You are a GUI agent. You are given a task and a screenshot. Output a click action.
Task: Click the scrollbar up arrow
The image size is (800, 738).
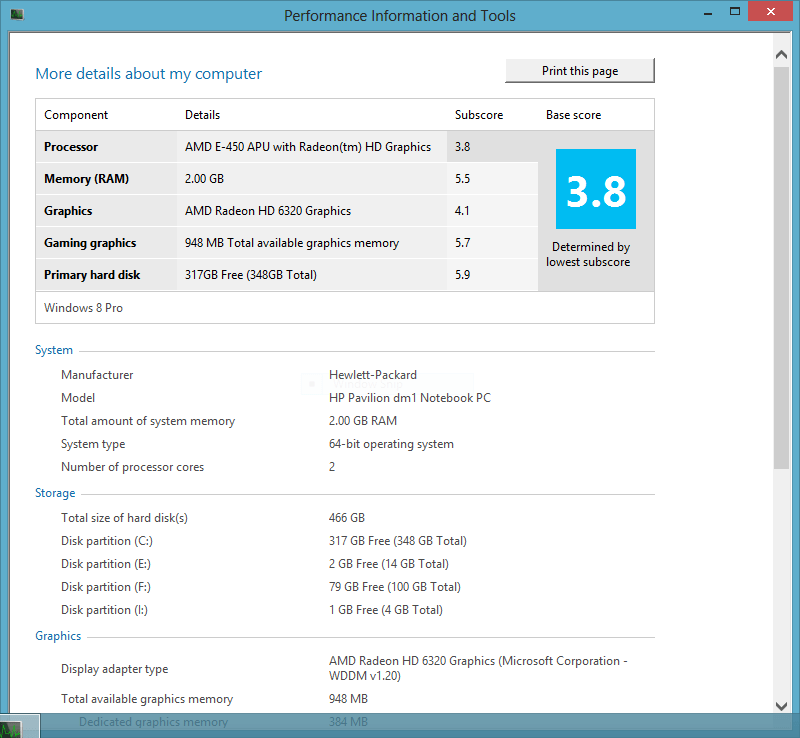781,55
